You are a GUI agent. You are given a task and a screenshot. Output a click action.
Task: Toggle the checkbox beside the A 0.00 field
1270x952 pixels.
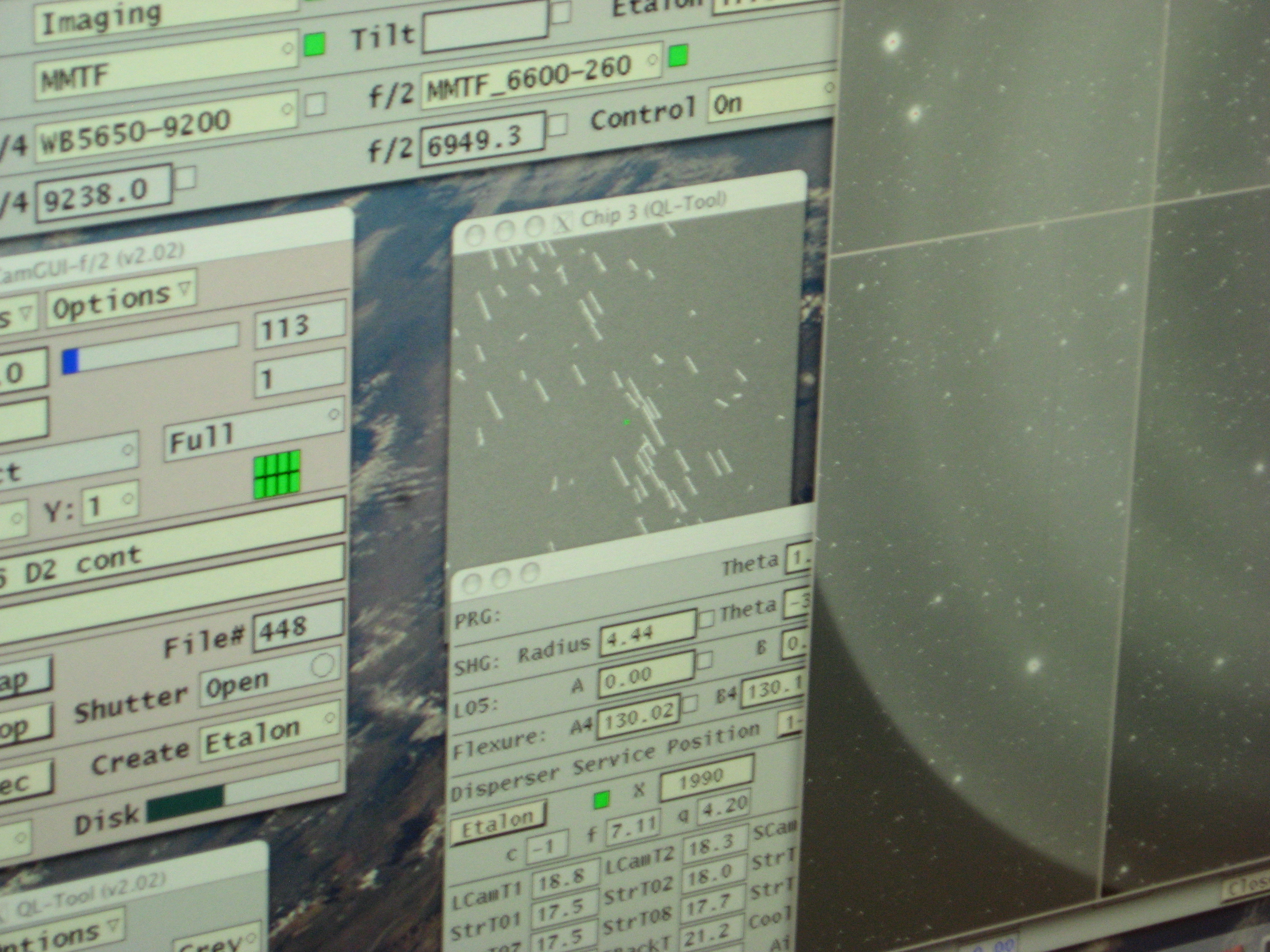[x=704, y=660]
